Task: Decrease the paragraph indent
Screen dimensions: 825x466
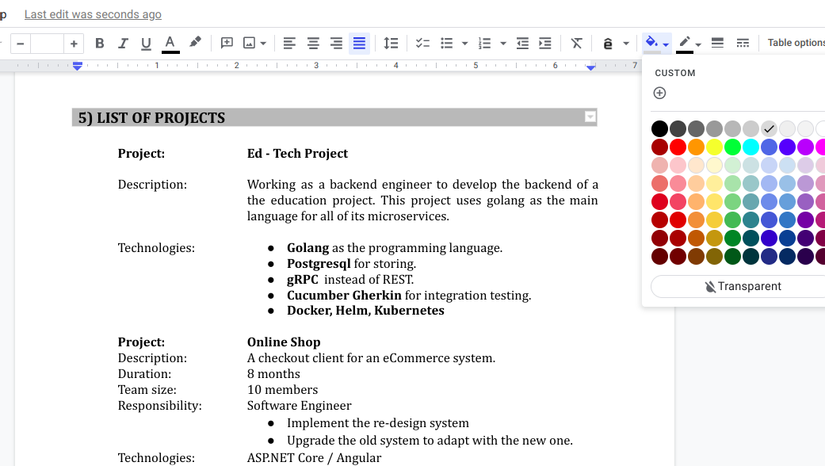Action: click(522, 43)
